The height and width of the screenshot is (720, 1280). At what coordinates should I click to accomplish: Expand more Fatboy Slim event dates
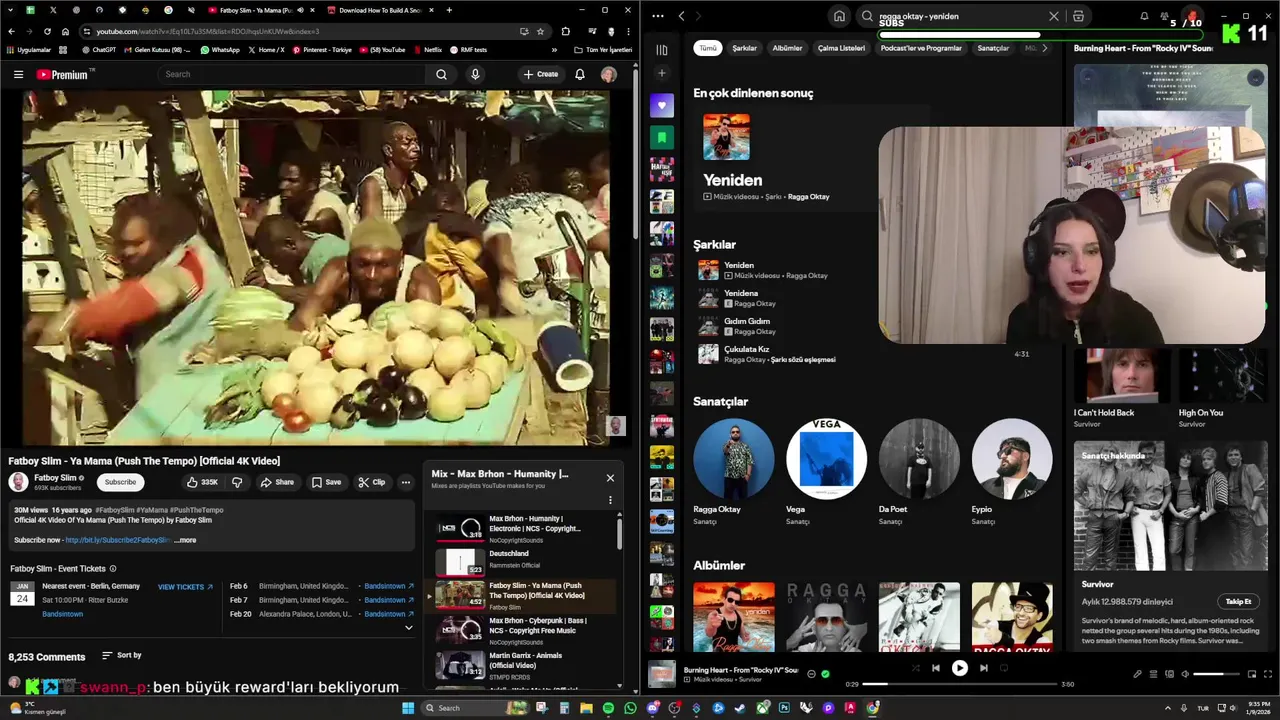click(408, 628)
